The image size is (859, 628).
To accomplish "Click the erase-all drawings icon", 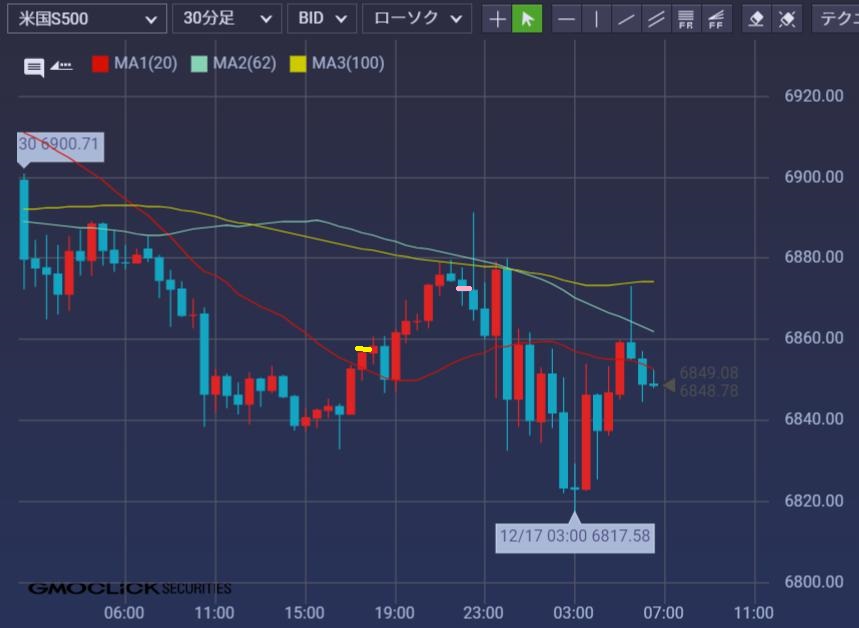I will tap(787, 19).
